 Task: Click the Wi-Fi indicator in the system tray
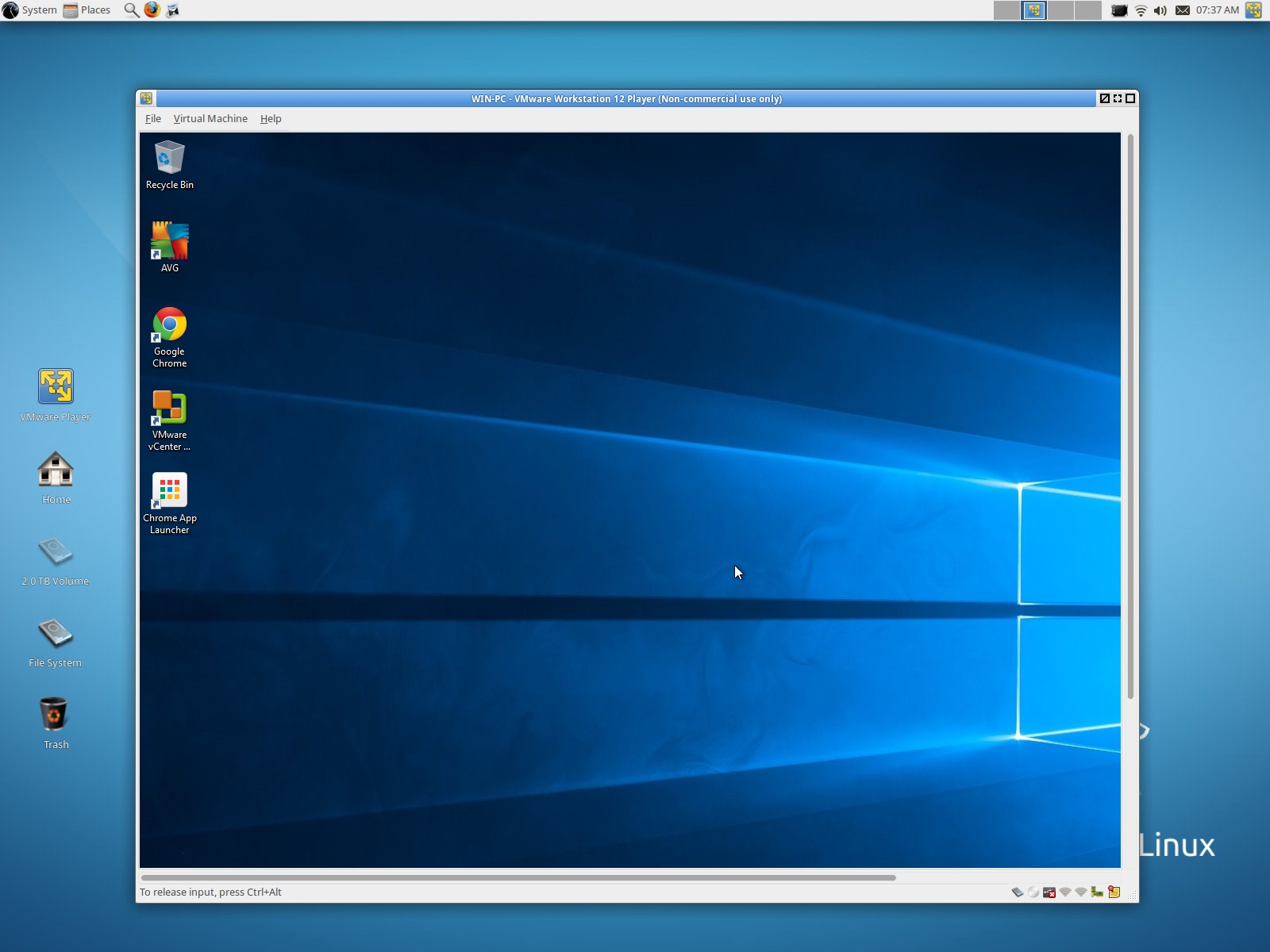click(x=1141, y=10)
